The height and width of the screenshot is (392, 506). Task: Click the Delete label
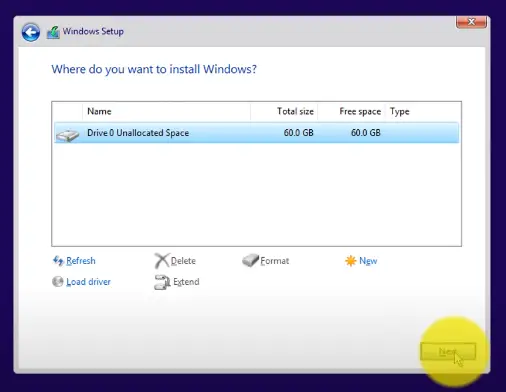pos(183,261)
